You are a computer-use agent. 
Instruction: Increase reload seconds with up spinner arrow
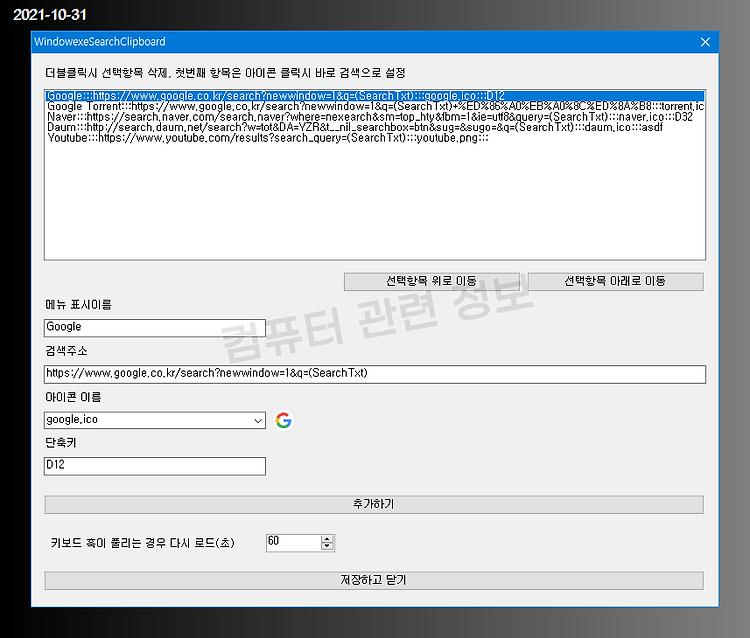click(x=327, y=539)
